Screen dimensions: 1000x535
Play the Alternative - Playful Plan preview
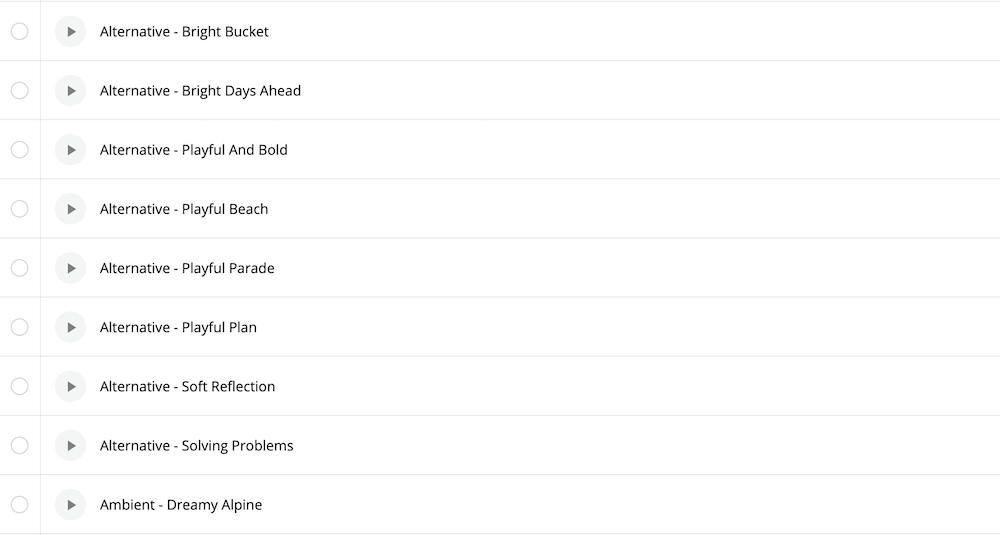[70, 327]
